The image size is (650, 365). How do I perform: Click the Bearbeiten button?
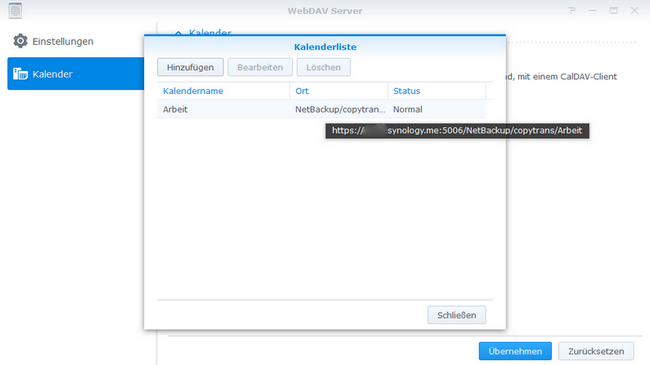pos(260,67)
